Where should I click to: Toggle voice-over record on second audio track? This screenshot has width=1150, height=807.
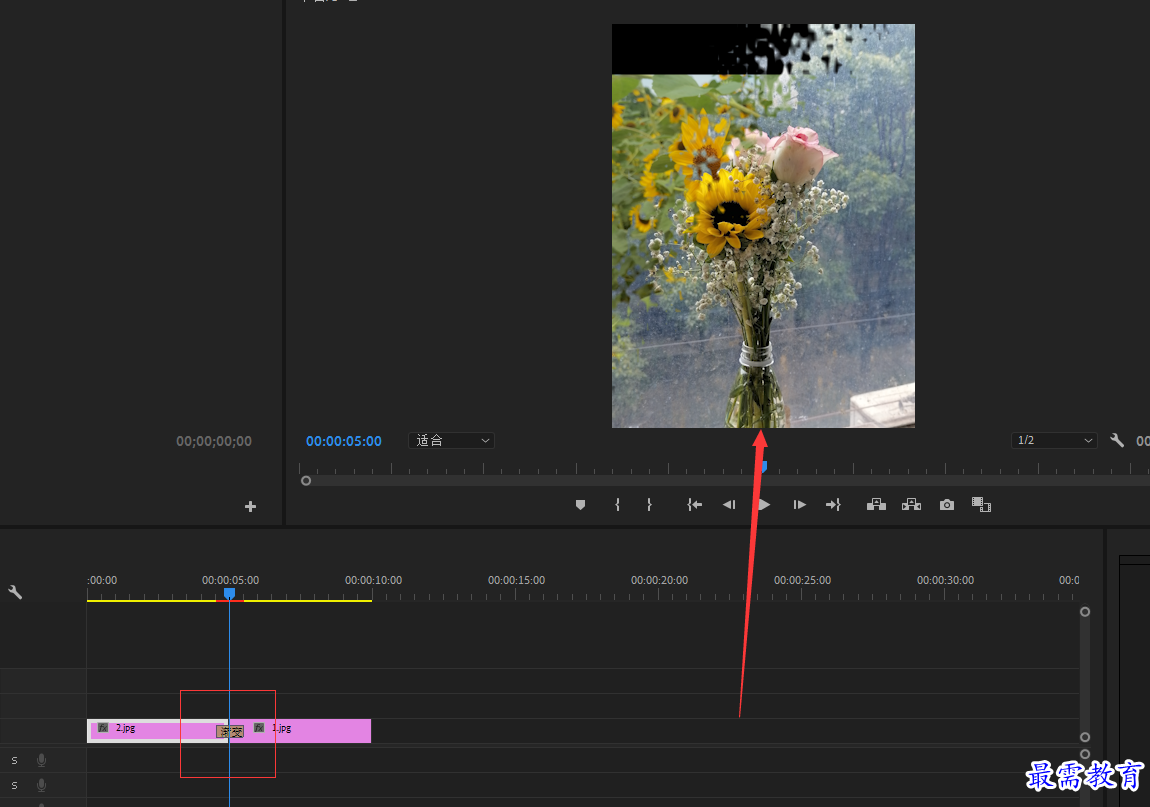coord(41,785)
